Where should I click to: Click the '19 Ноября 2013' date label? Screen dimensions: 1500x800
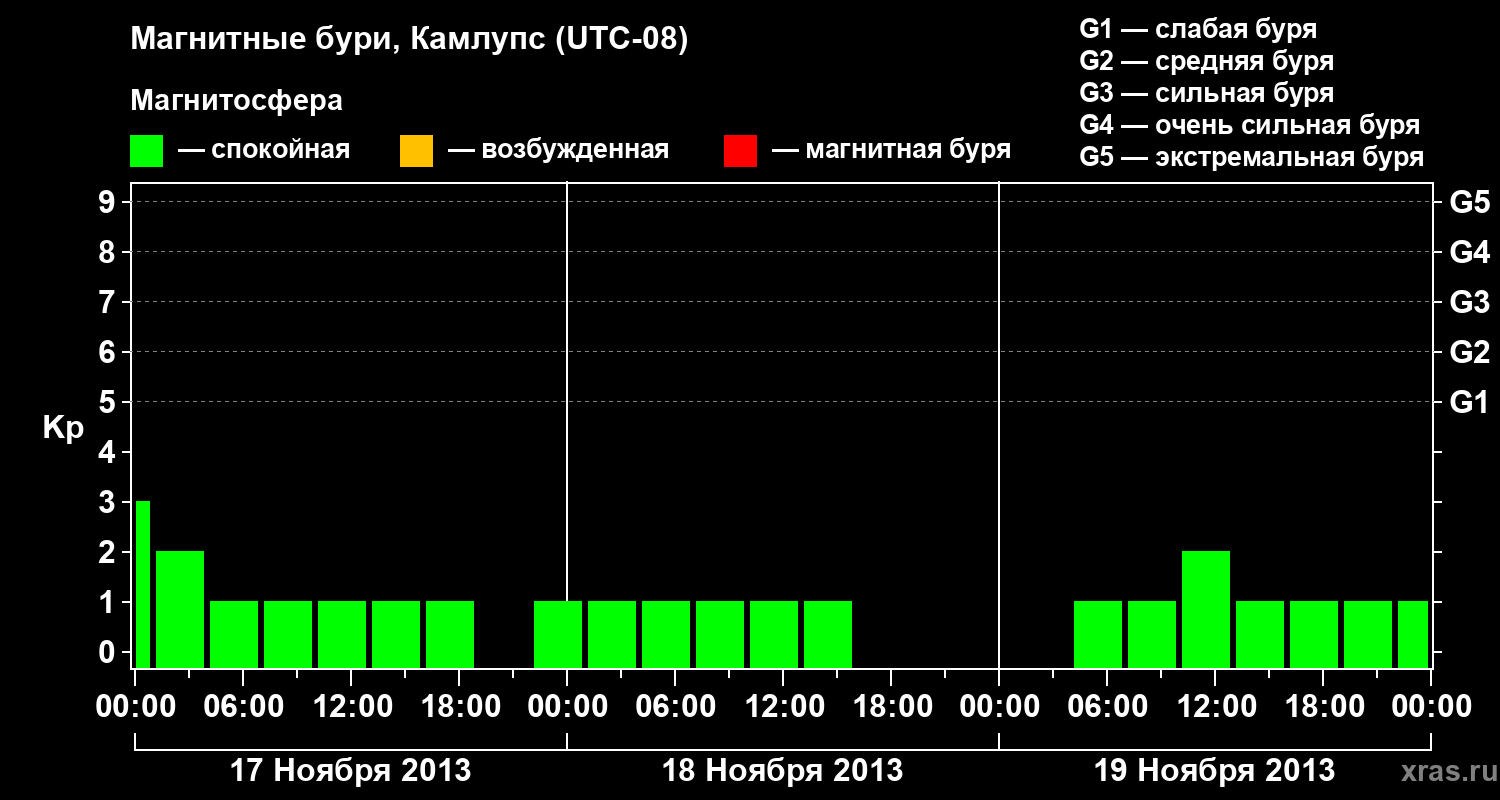click(x=1214, y=771)
